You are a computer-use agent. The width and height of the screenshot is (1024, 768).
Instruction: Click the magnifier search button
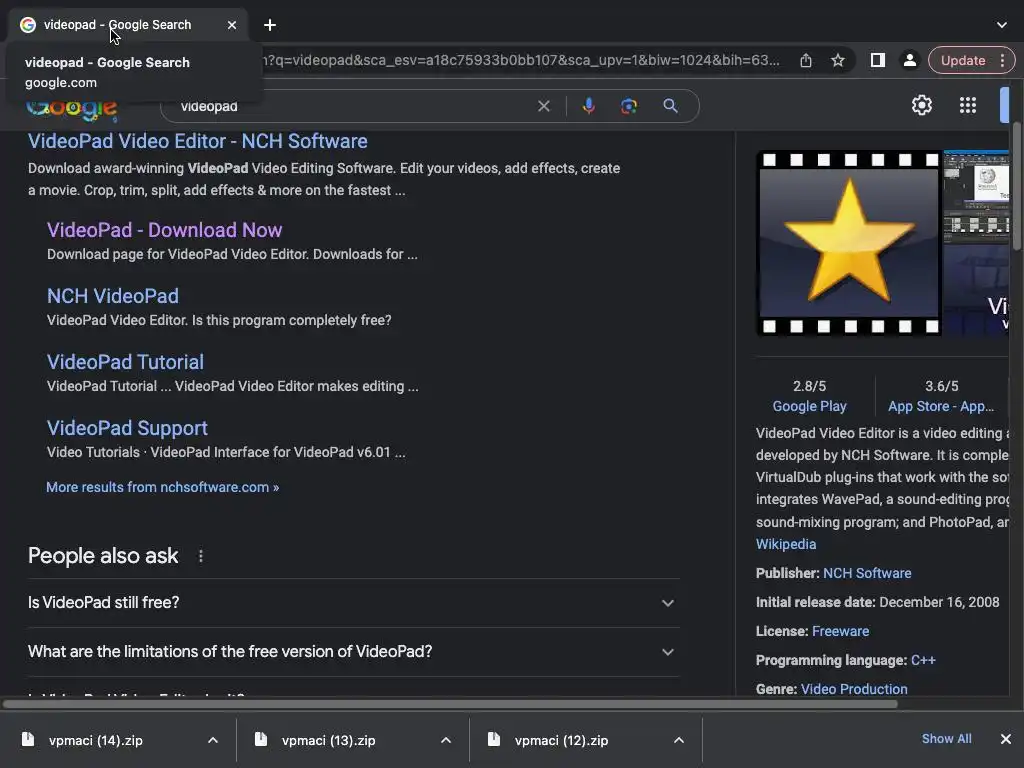[670, 106]
